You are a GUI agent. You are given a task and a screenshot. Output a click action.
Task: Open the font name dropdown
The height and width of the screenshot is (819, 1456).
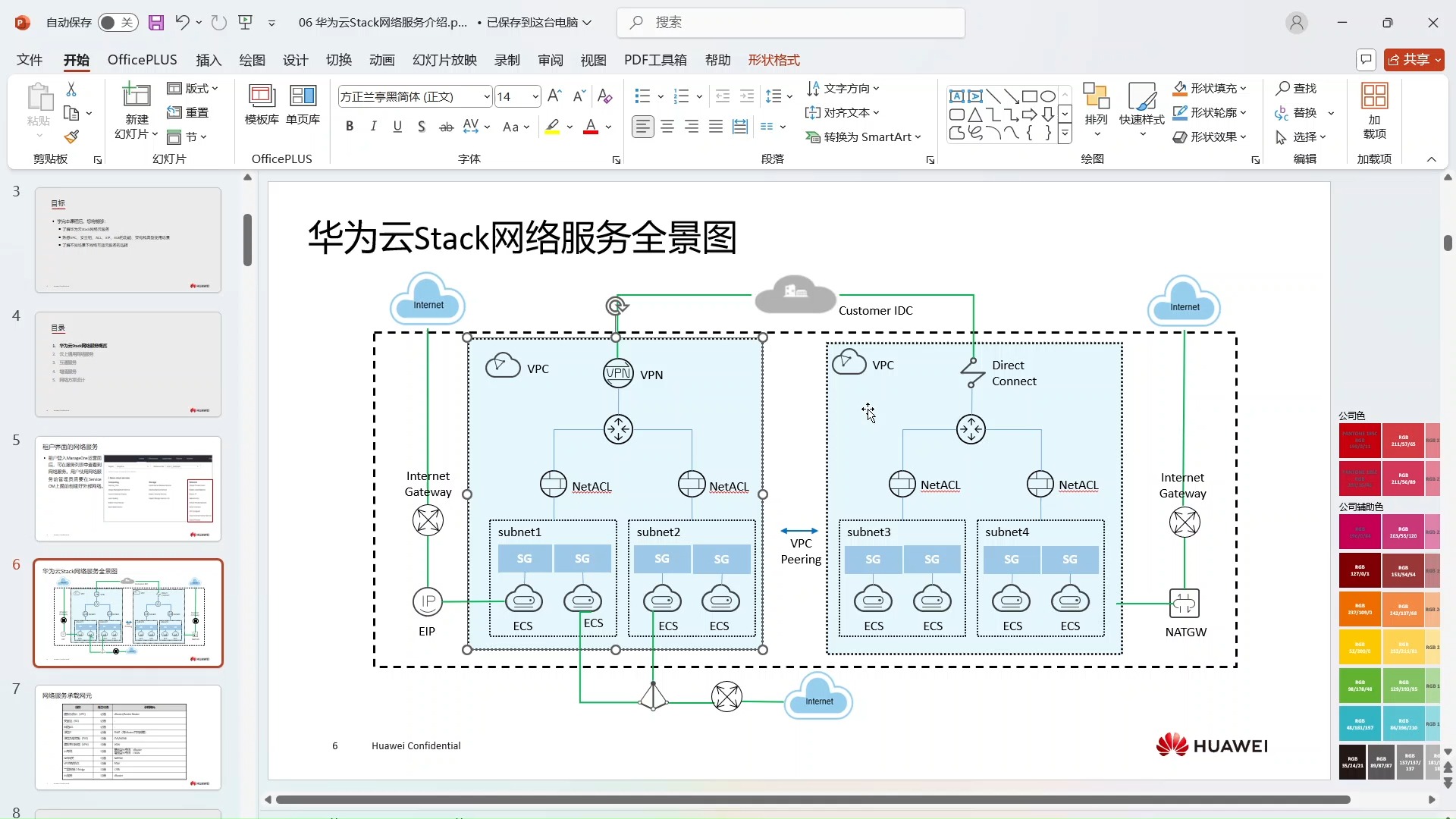(487, 96)
